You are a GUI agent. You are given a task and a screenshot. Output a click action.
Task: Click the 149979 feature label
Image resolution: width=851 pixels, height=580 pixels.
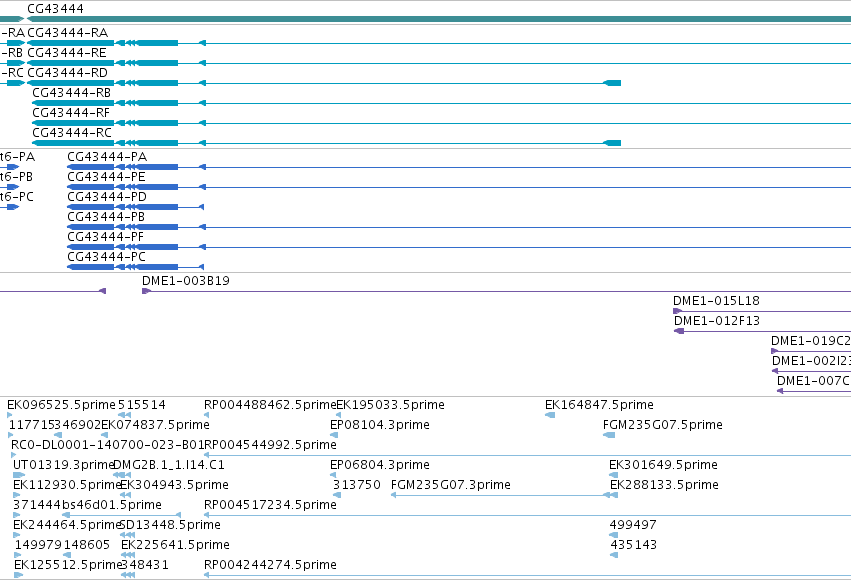[x=39, y=545]
